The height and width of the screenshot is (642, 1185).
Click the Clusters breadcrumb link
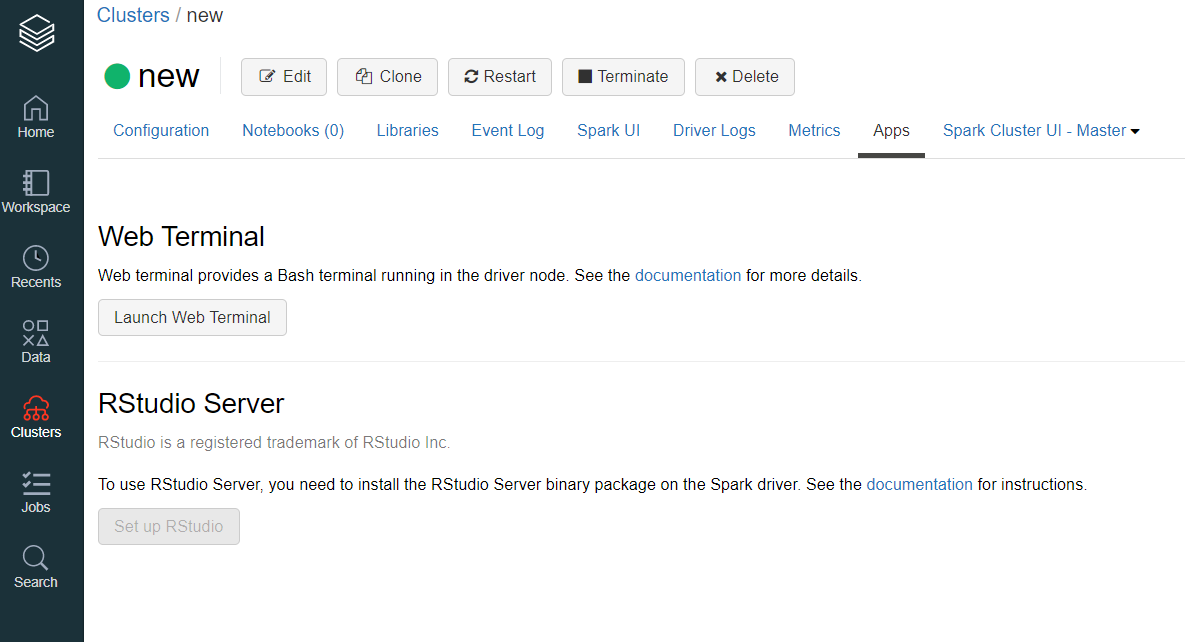click(133, 15)
